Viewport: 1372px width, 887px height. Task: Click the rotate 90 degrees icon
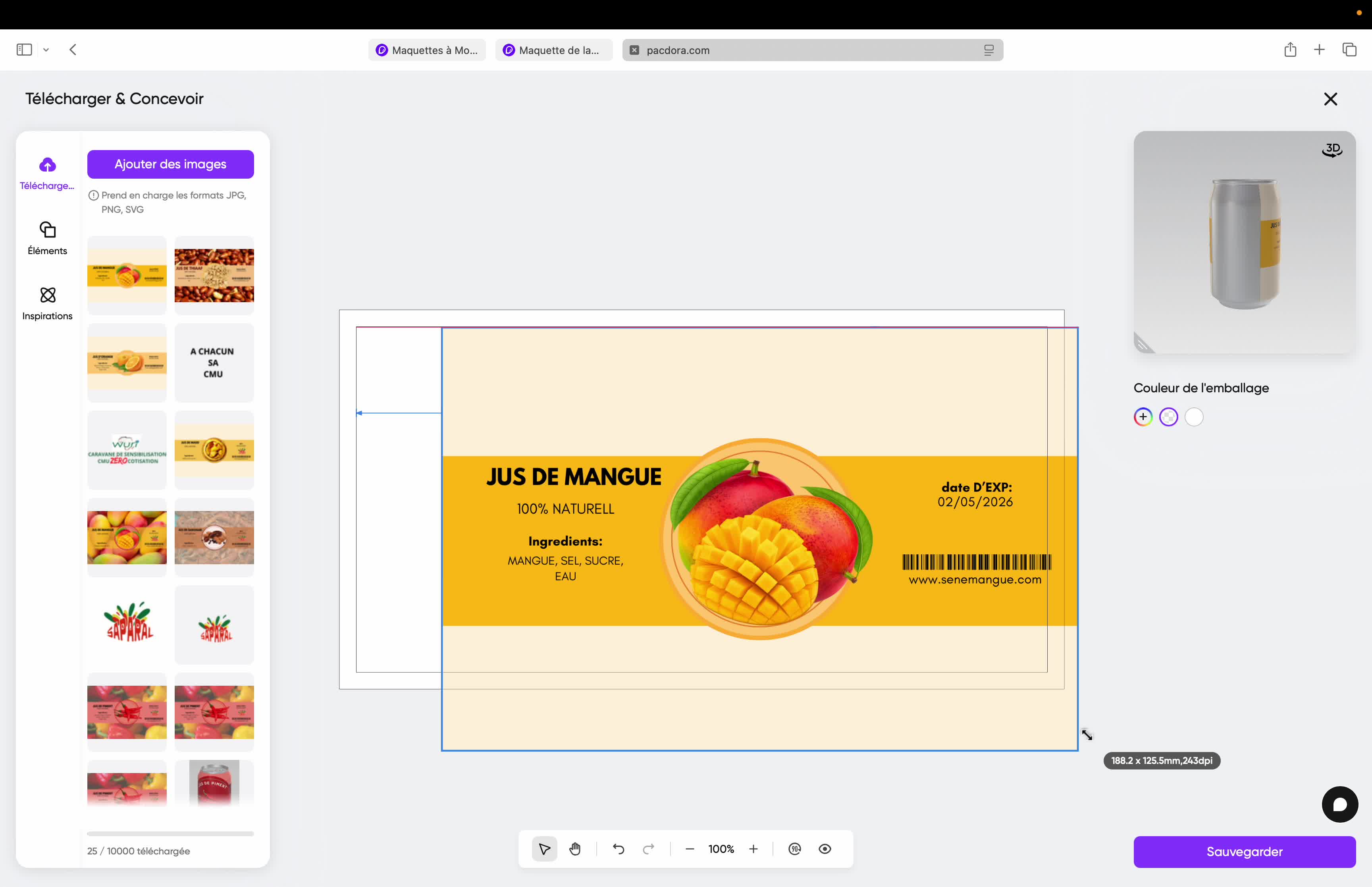(794, 849)
